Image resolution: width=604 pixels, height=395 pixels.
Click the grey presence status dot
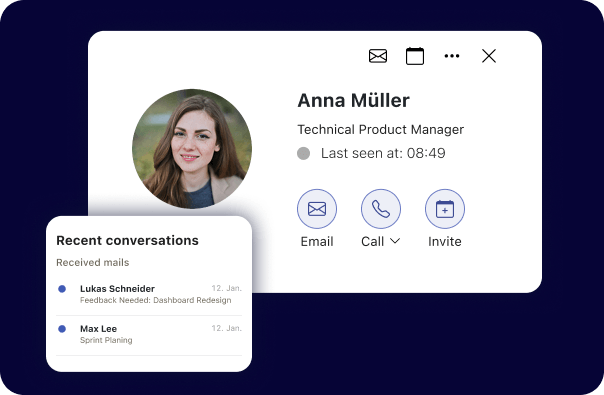pyautogui.click(x=303, y=153)
